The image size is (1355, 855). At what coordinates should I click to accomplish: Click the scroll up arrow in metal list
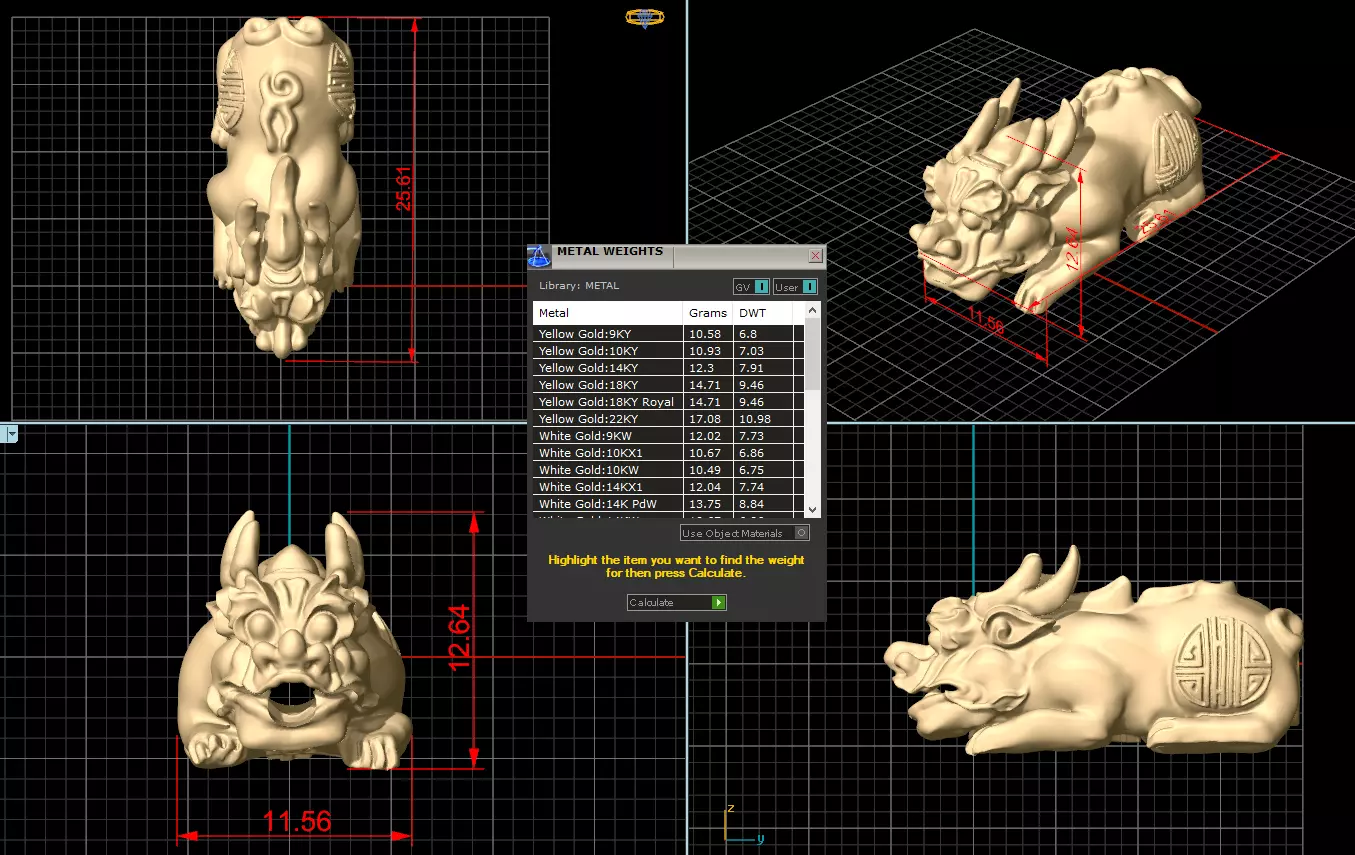813,310
